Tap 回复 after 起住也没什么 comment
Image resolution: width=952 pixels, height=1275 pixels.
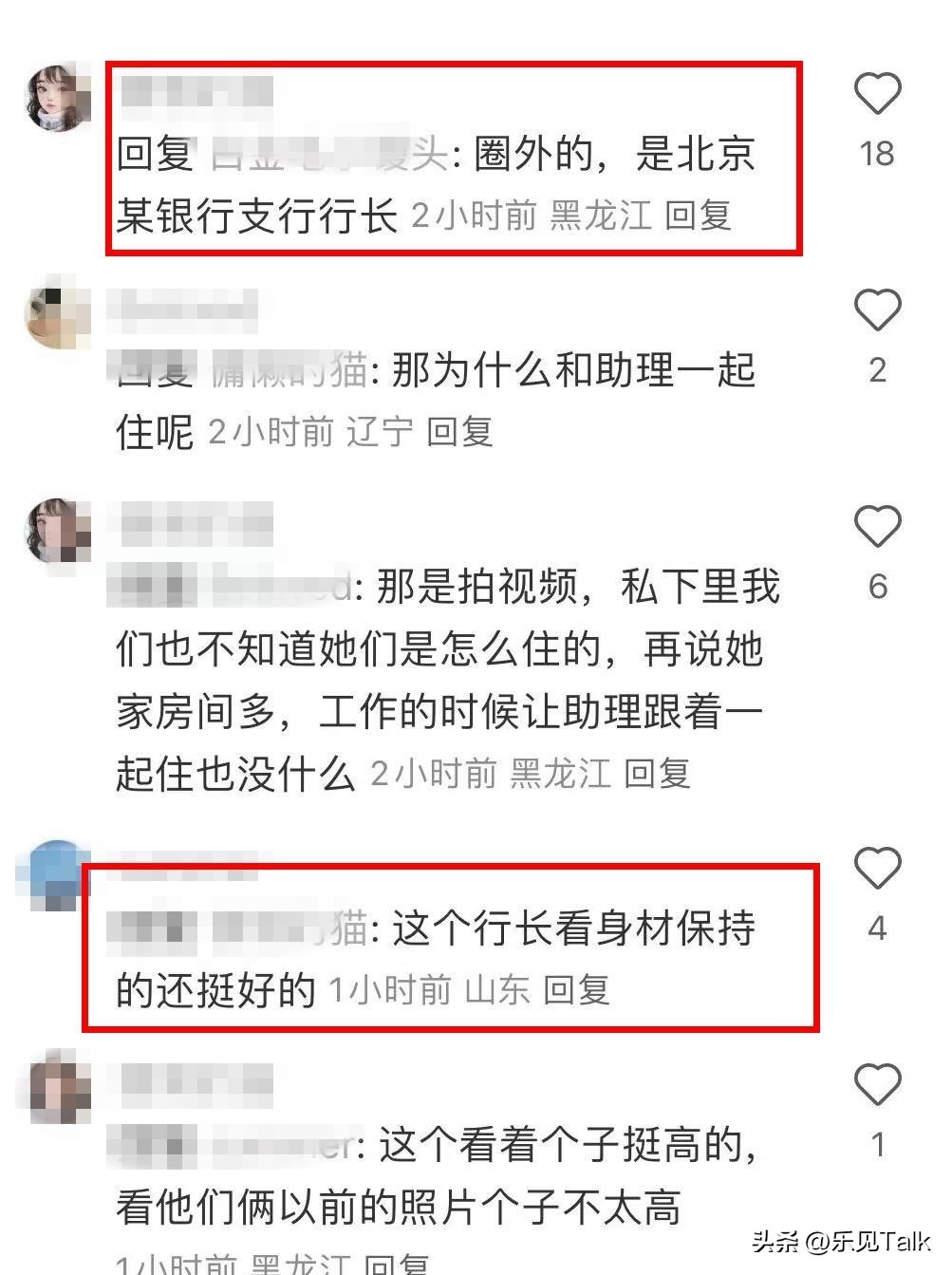657,774
